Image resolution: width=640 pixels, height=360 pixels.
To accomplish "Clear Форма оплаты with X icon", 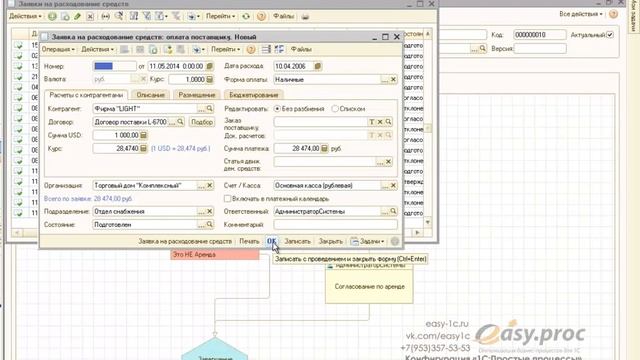I will [393, 80].
